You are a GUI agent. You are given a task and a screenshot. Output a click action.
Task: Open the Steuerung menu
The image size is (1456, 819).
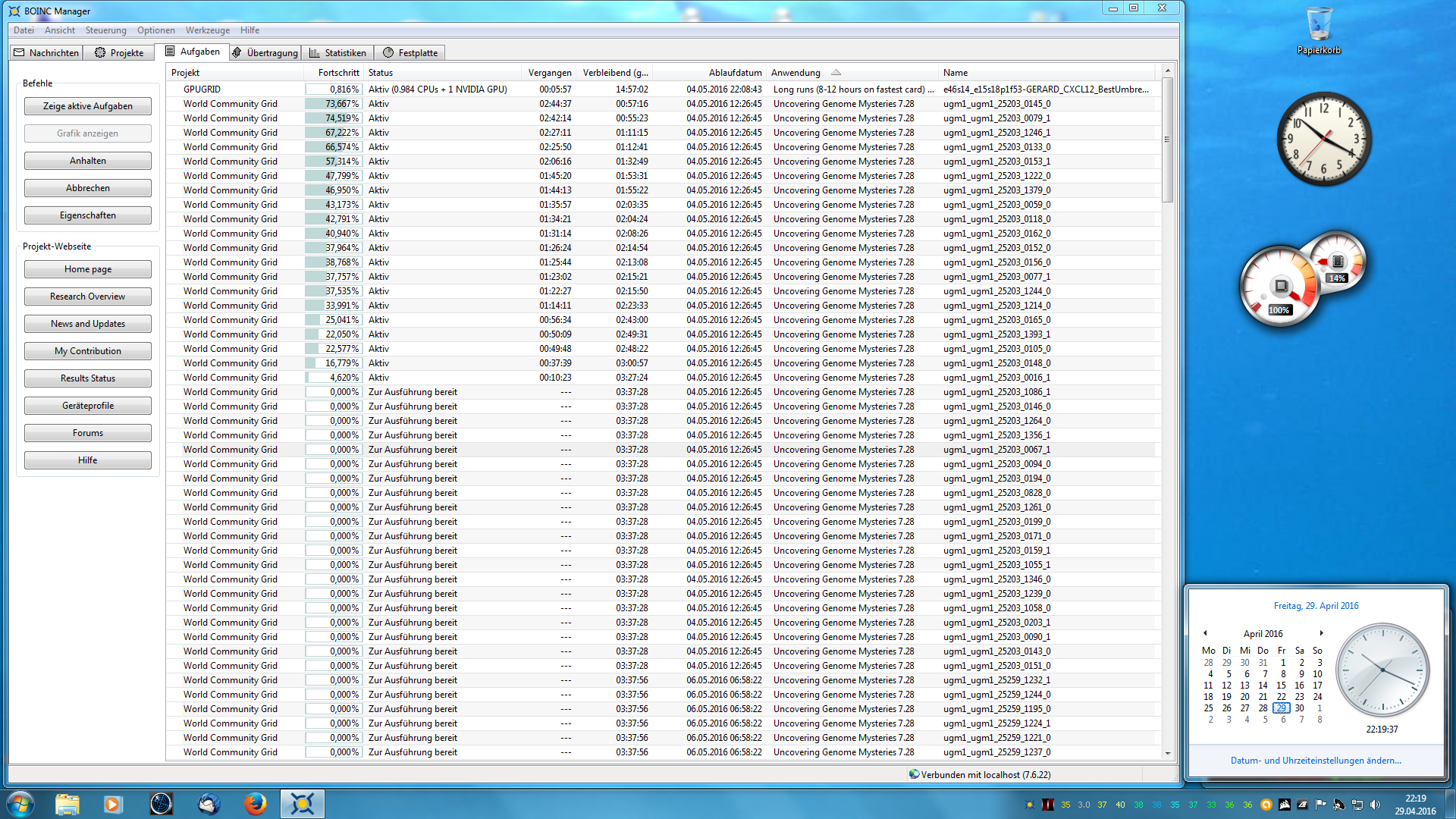coord(106,30)
